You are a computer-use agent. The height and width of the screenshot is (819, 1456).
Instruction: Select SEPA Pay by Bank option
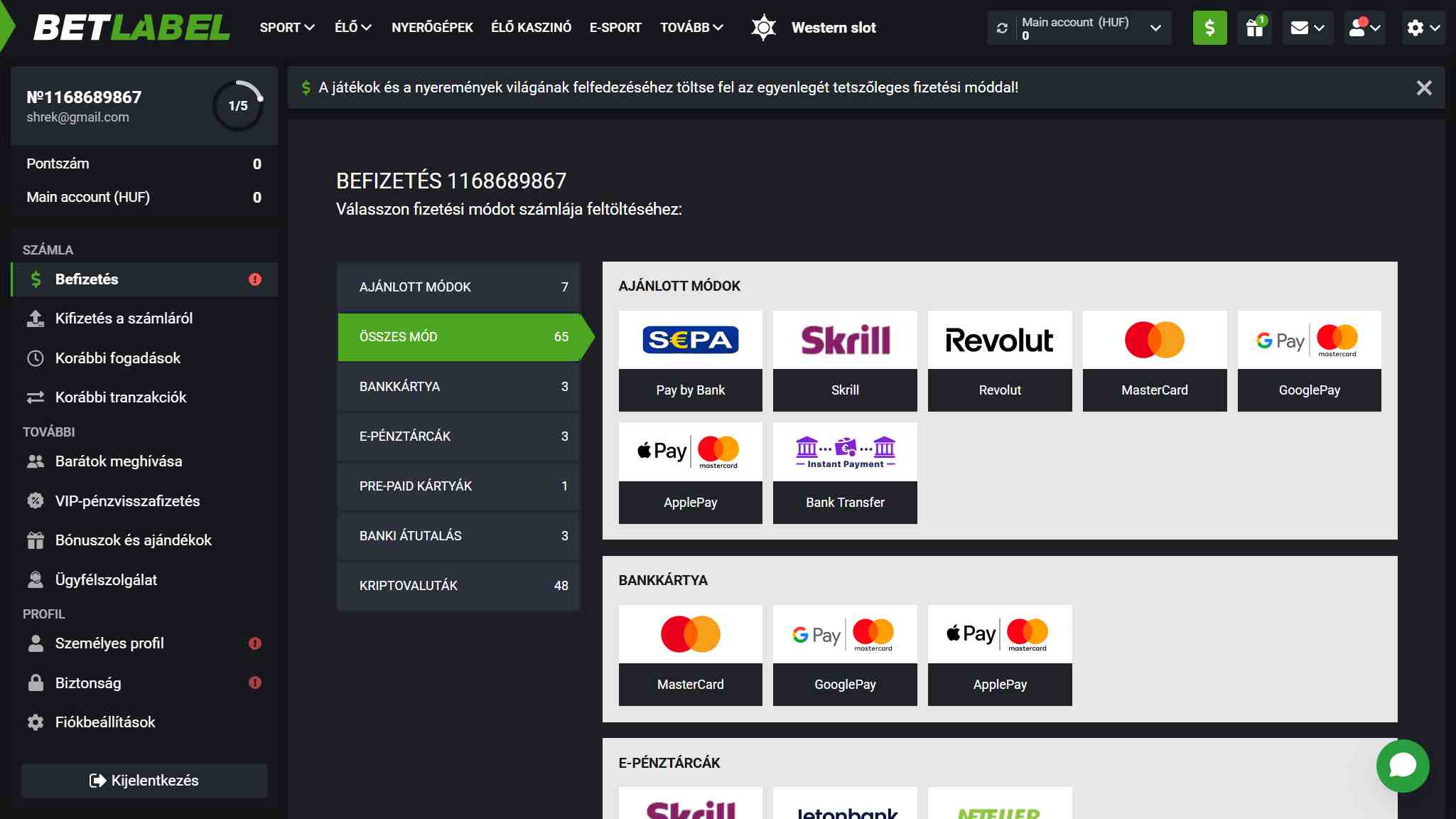pyautogui.click(x=690, y=360)
